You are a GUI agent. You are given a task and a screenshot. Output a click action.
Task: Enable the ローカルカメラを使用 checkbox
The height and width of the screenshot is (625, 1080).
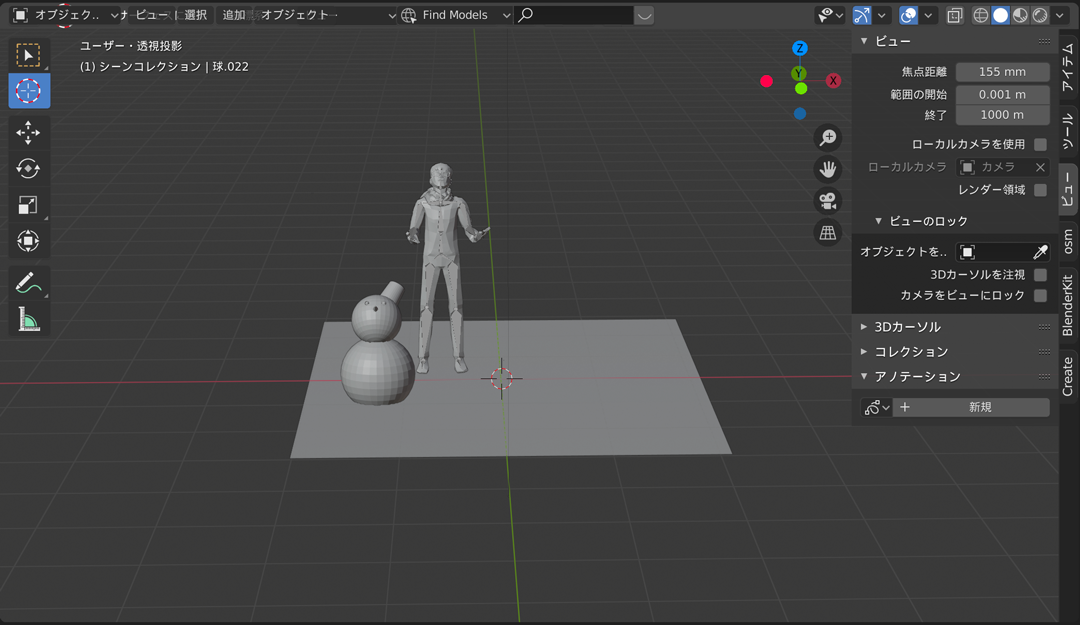pyautogui.click(x=1040, y=143)
